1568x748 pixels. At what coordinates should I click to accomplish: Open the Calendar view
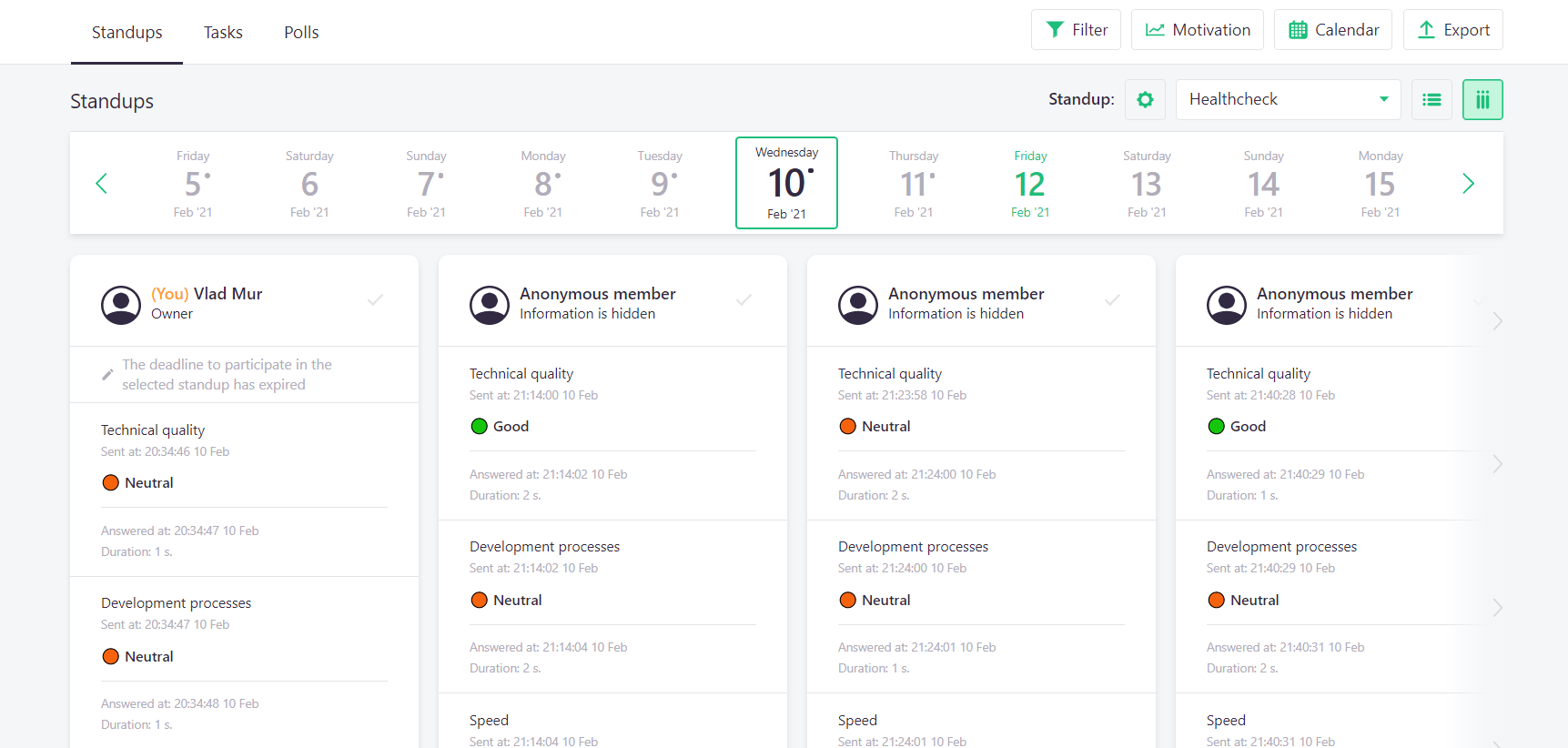(1332, 30)
